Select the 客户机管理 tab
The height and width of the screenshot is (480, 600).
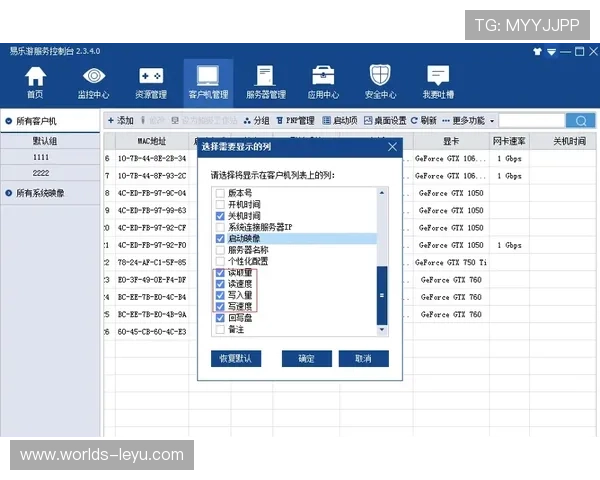point(208,83)
